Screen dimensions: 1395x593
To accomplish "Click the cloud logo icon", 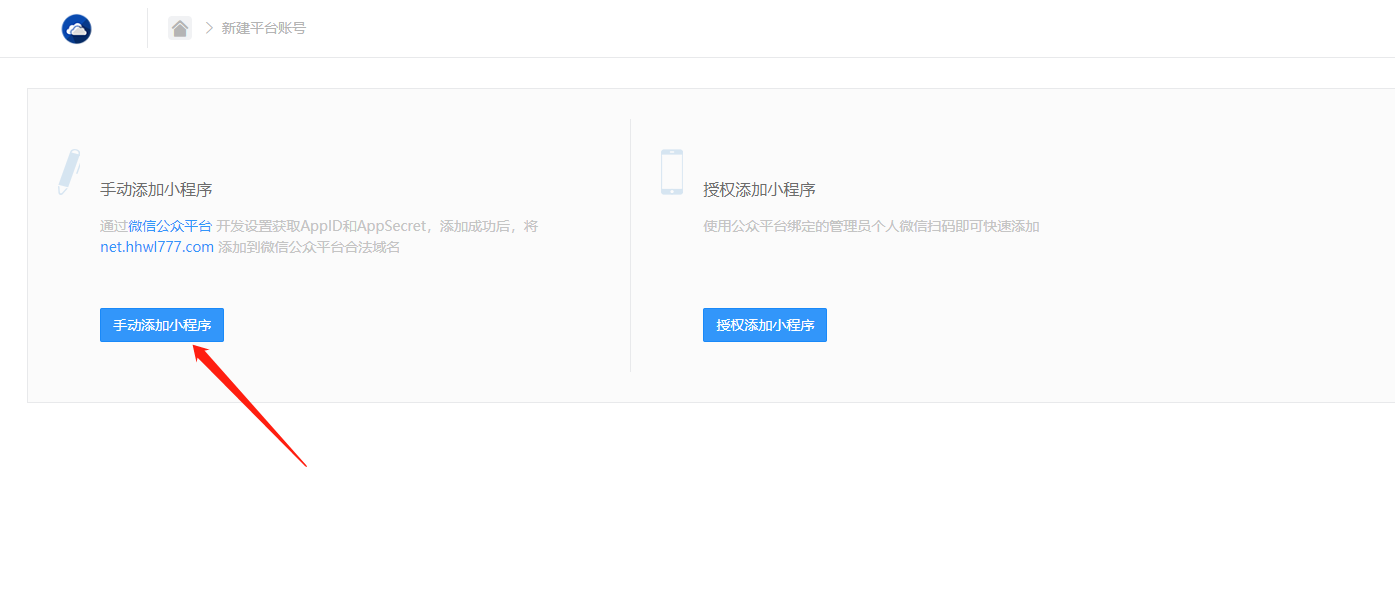I will (76, 29).
